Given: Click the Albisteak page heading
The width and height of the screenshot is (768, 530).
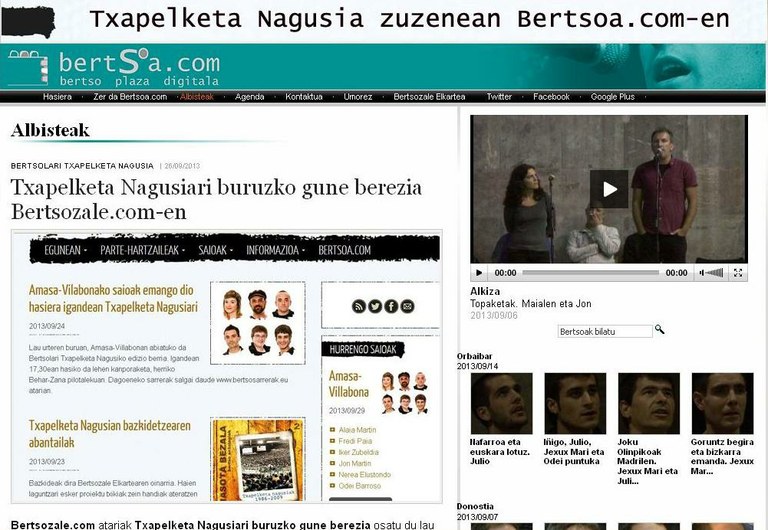Looking at the screenshot, I should pos(50,131).
